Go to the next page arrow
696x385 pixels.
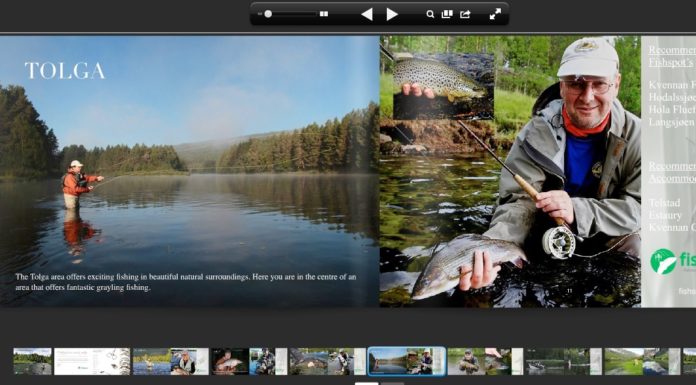point(392,14)
